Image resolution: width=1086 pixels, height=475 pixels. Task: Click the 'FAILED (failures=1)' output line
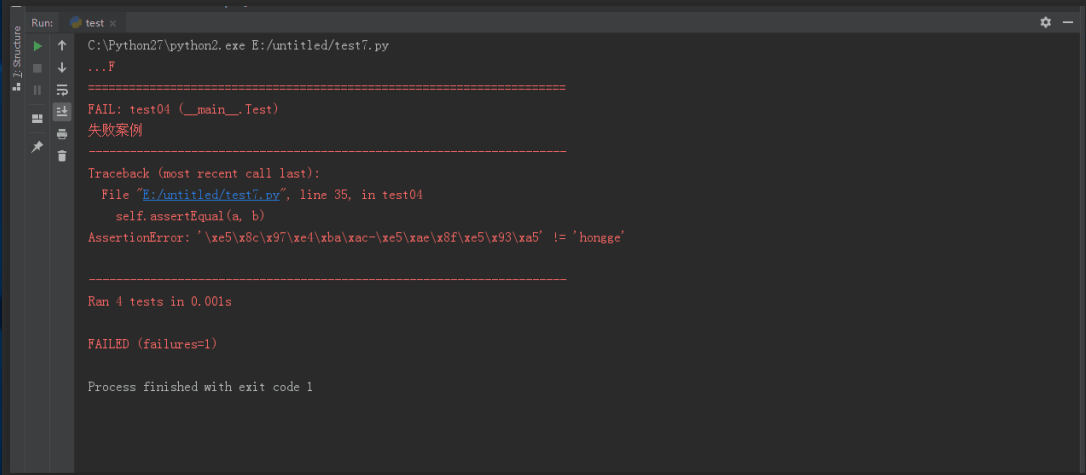point(152,344)
